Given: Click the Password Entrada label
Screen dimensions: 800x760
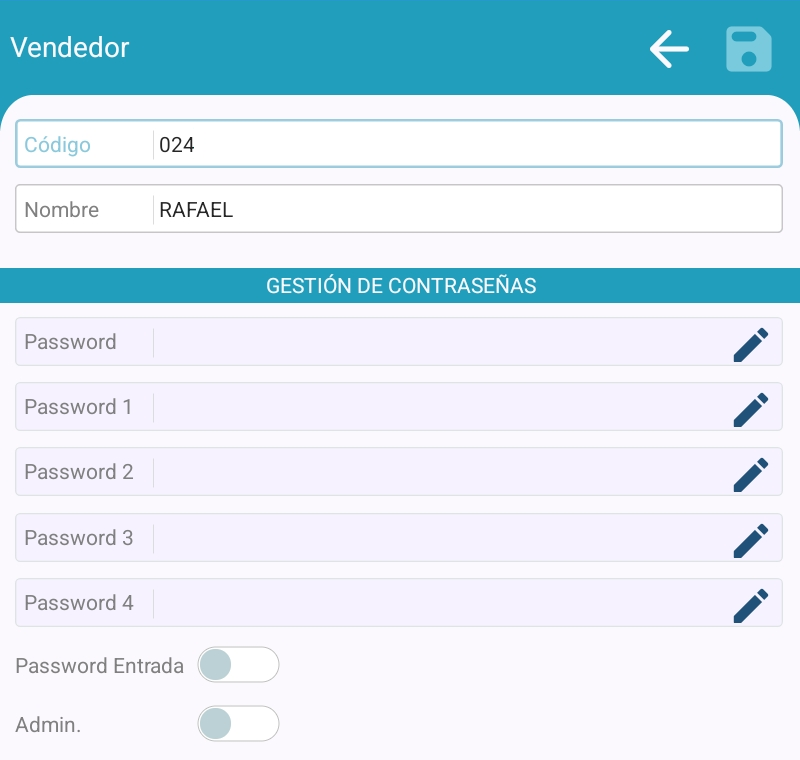Looking at the screenshot, I should [x=100, y=666].
